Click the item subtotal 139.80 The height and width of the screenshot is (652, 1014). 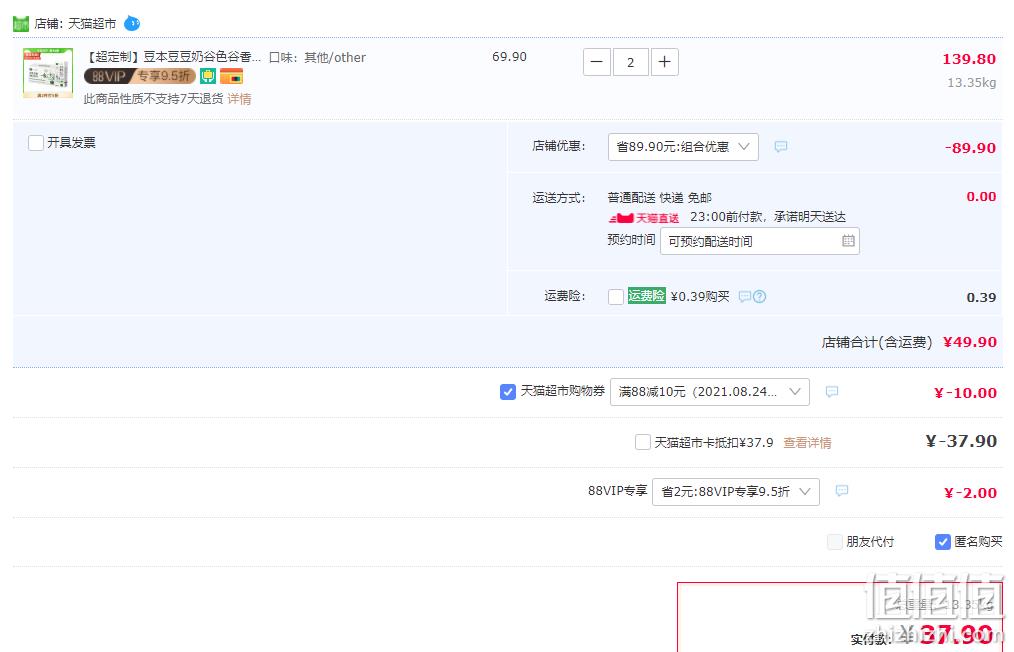pyautogui.click(x=969, y=59)
